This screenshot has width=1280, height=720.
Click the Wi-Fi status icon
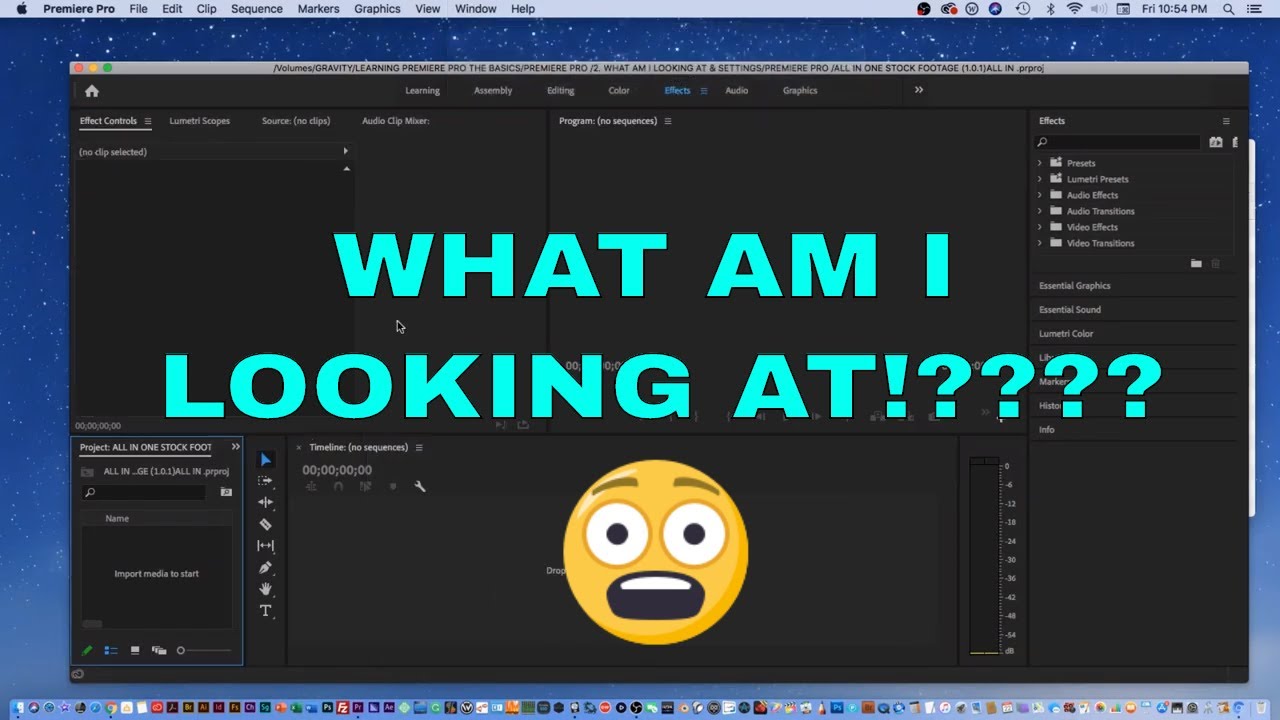tap(1075, 9)
